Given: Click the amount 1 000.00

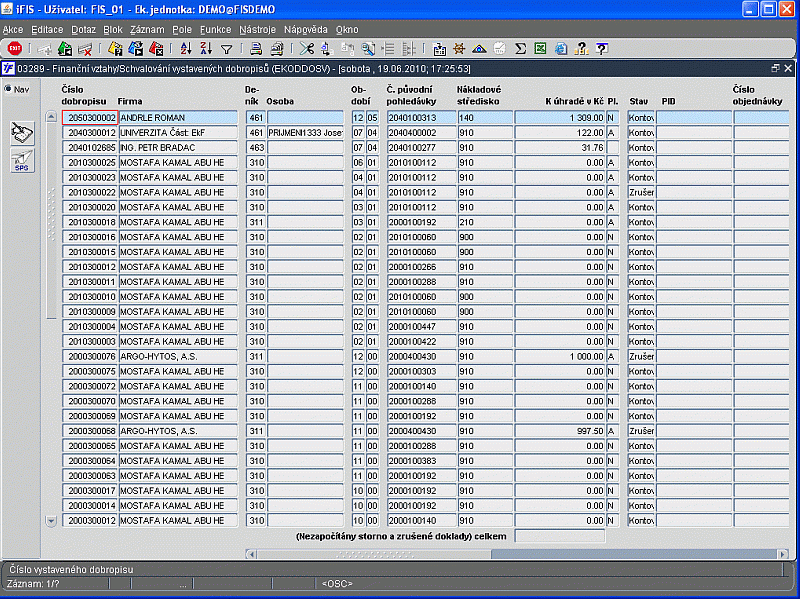Looking at the screenshot, I should 560,357.
